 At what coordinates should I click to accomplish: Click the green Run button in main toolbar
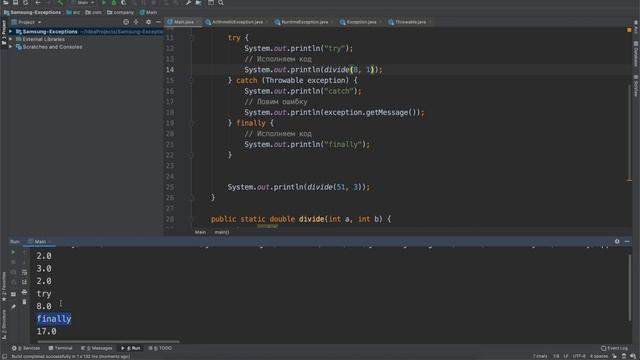coord(104,3)
